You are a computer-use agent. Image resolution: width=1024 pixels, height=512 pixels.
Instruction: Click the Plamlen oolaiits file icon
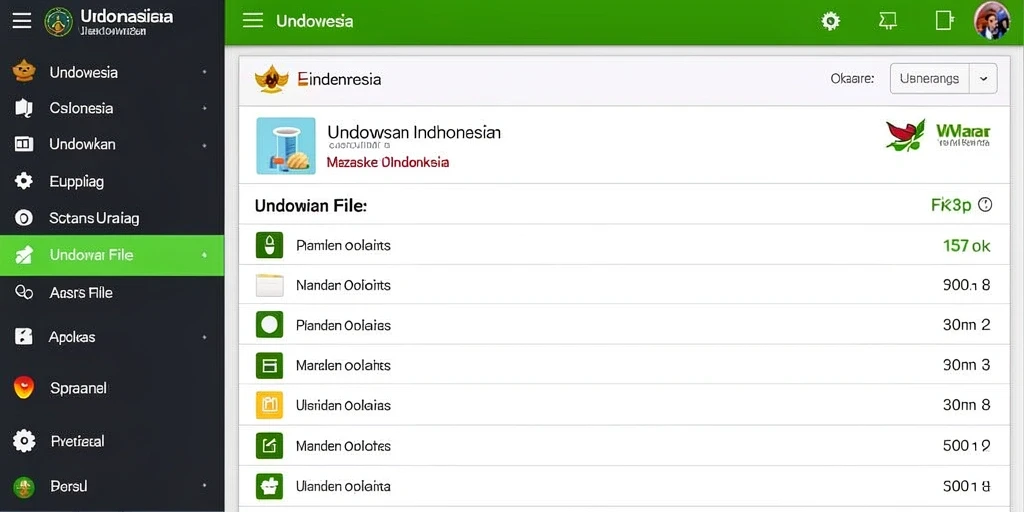click(269, 245)
